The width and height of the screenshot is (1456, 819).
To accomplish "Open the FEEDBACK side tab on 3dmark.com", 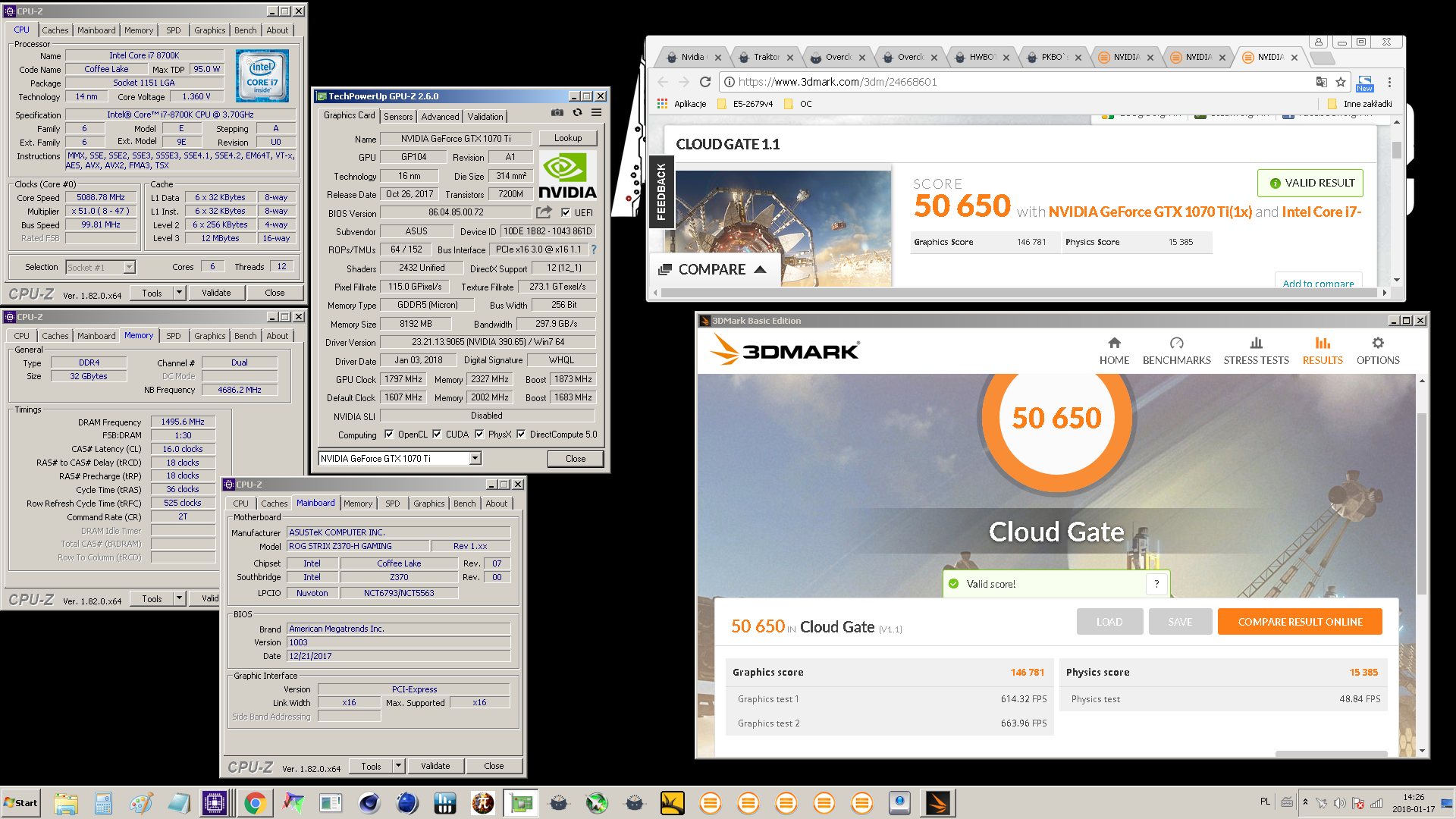I will coord(661,191).
